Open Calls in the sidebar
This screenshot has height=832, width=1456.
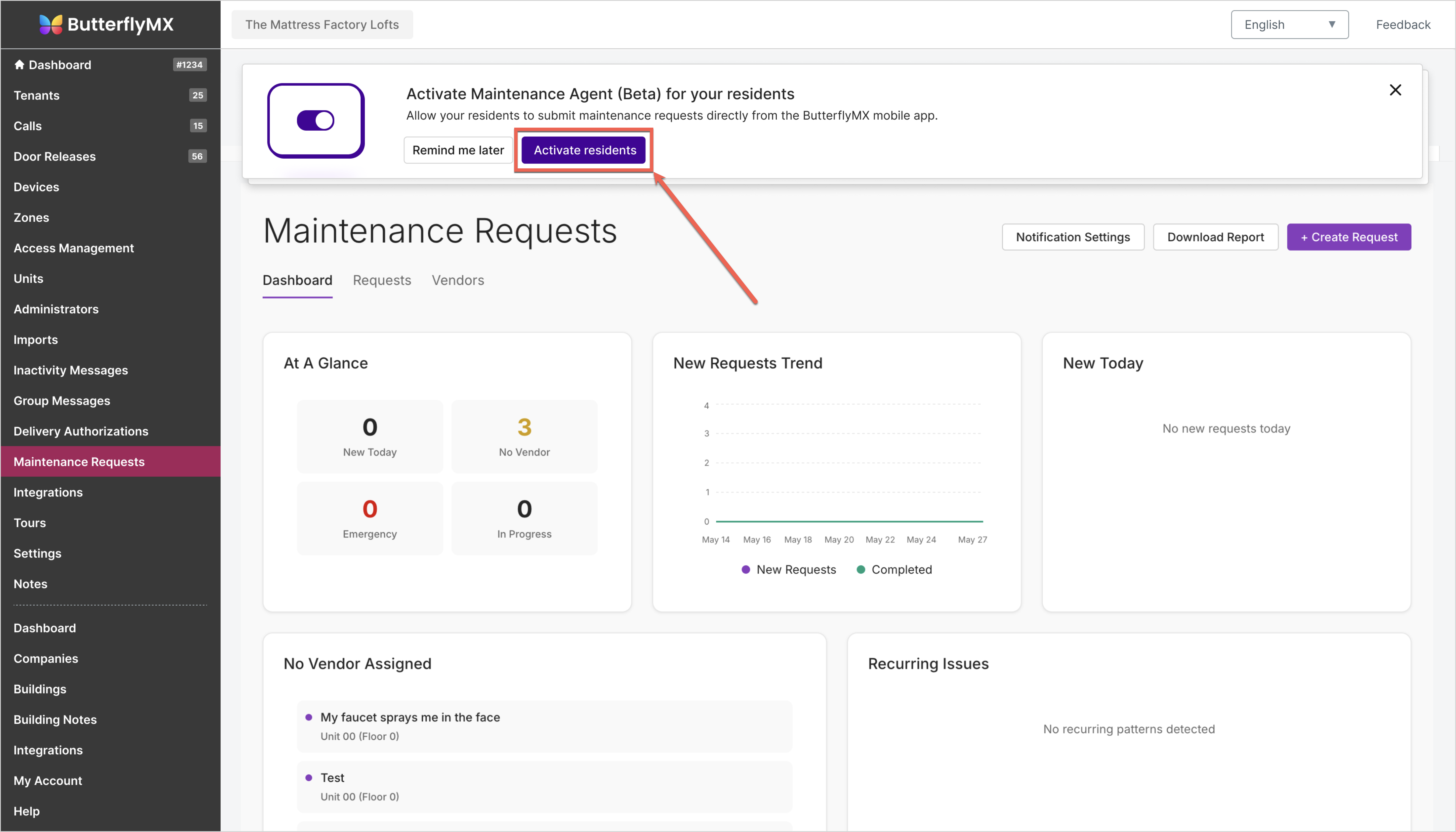point(110,126)
